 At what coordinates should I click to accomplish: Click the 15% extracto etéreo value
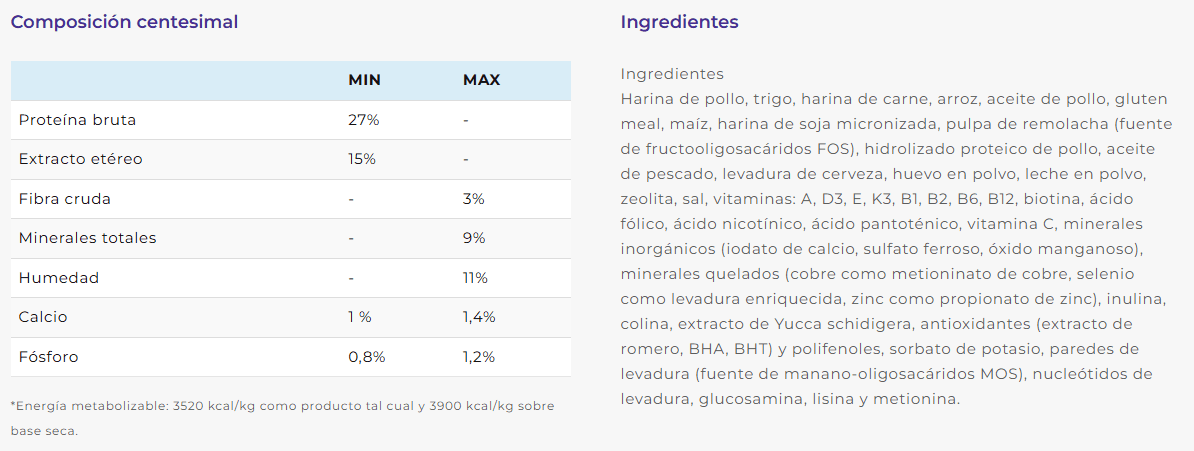362,159
